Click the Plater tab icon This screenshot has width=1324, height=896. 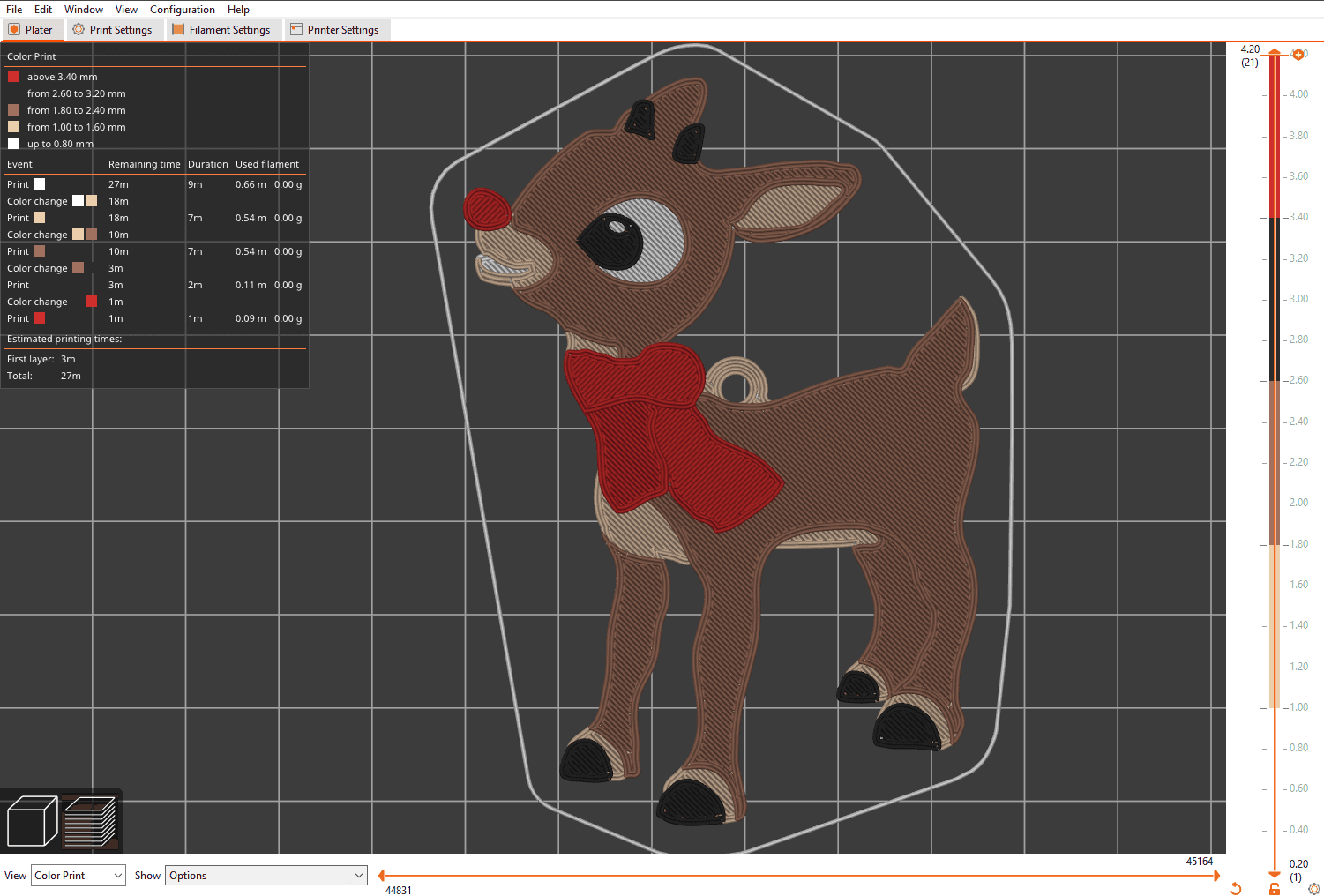click(14, 29)
